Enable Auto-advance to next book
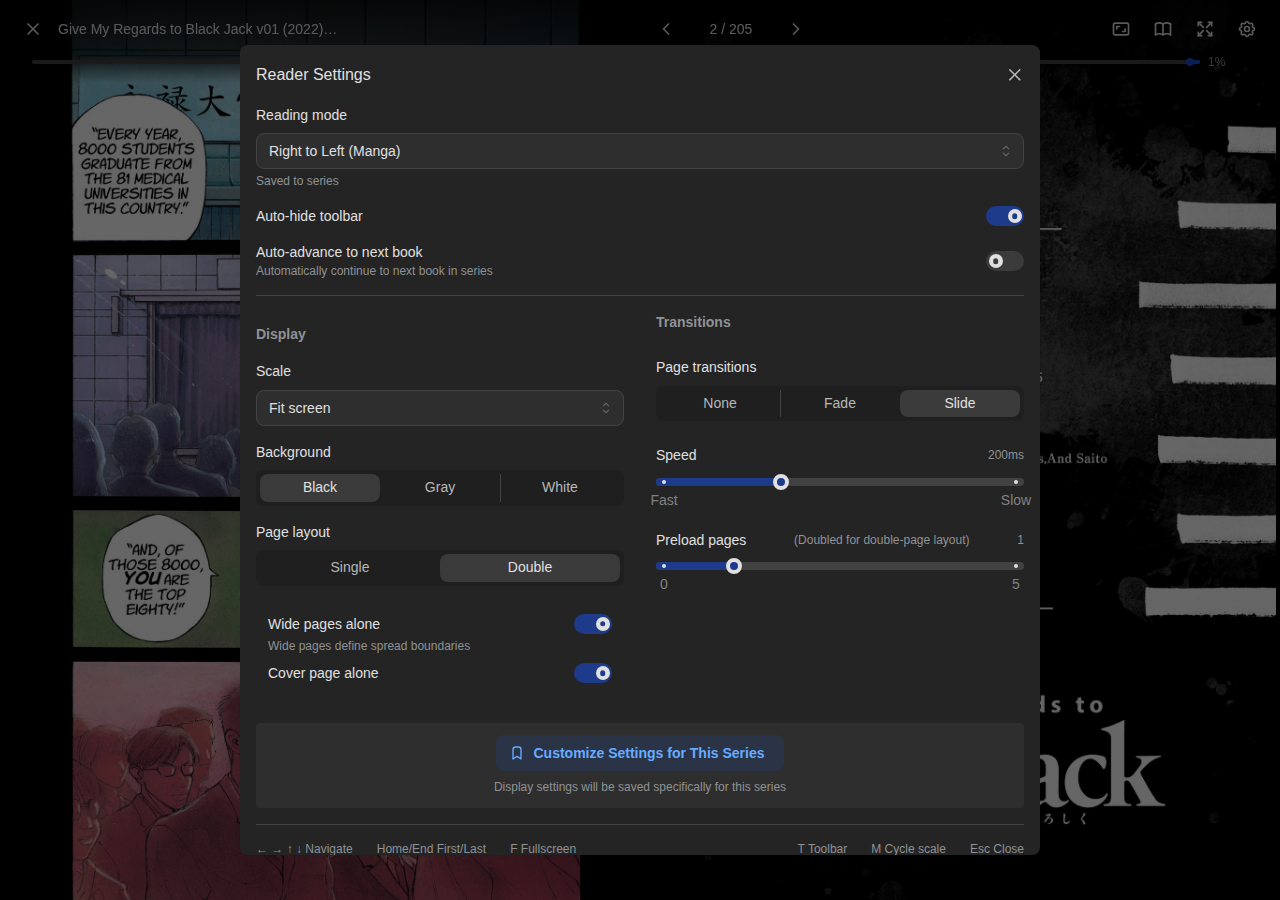The width and height of the screenshot is (1280, 900). [1004, 261]
